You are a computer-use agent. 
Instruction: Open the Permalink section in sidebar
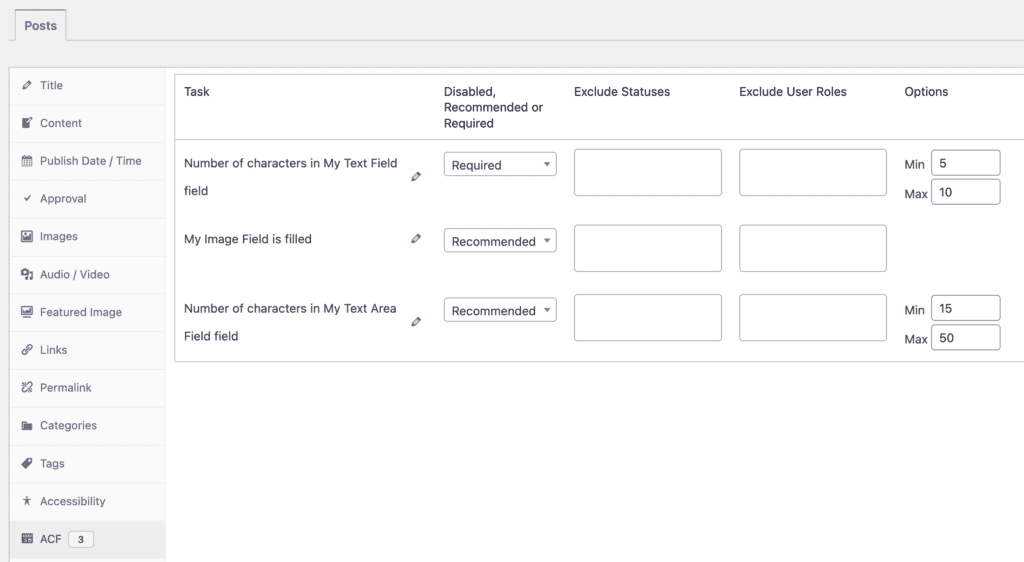(65, 387)
